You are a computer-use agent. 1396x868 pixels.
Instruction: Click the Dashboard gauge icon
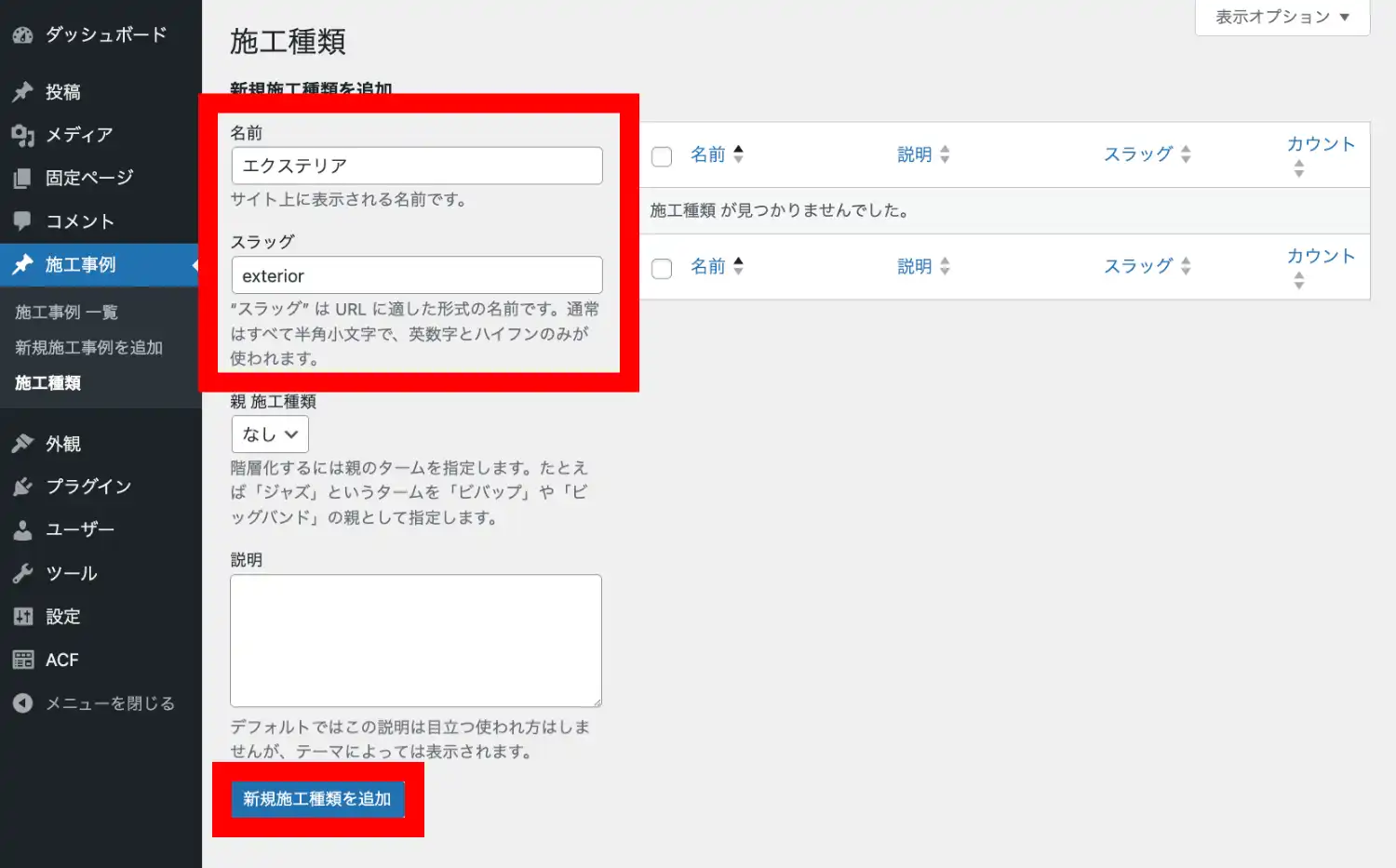22,35
